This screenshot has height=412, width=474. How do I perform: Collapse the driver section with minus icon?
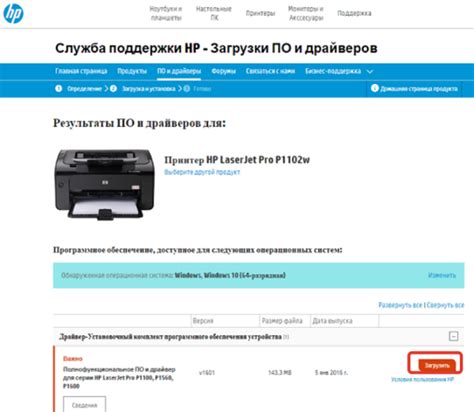click(x=453, y=336)
